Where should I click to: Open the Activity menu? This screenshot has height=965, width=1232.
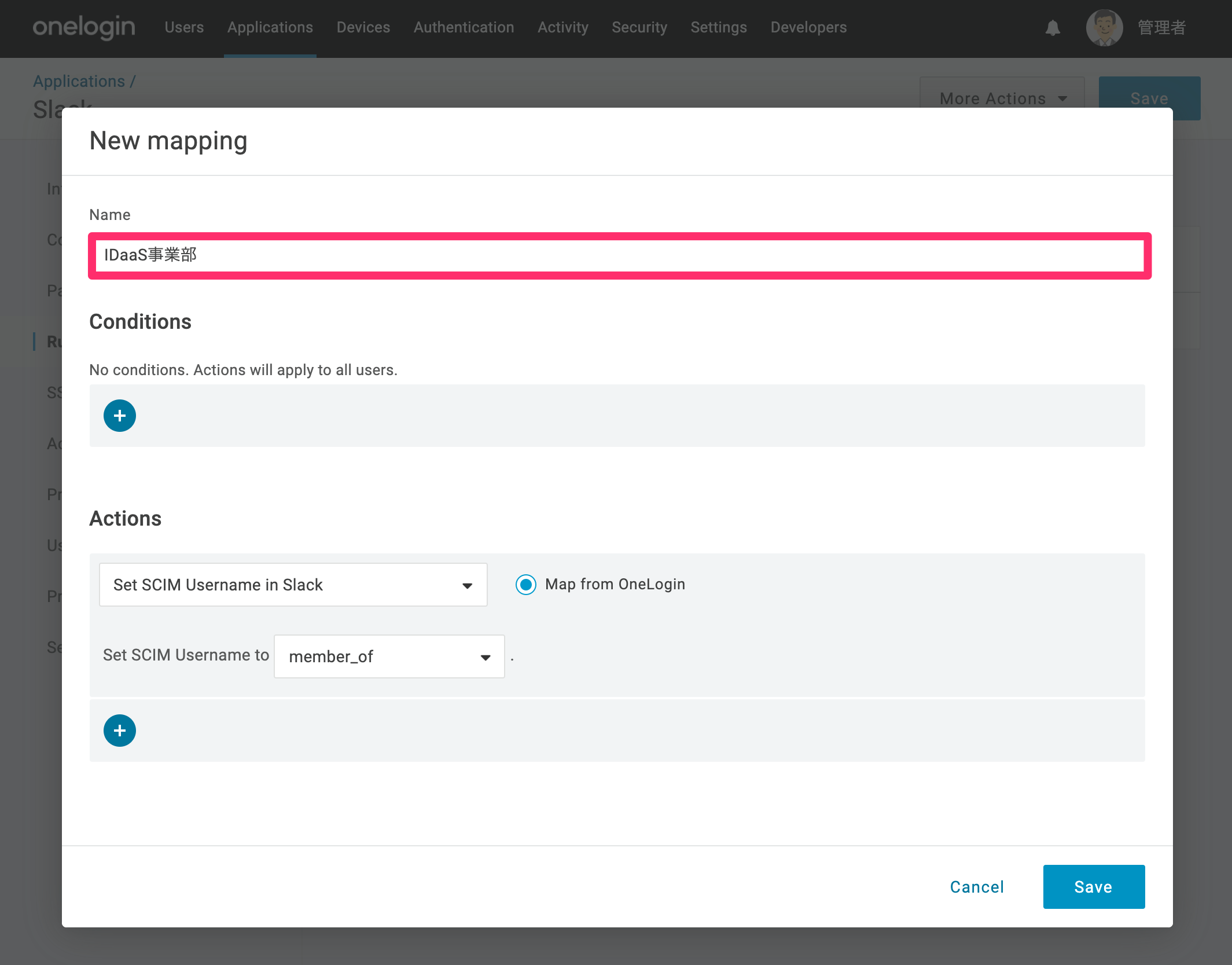(x=563, y=27)
